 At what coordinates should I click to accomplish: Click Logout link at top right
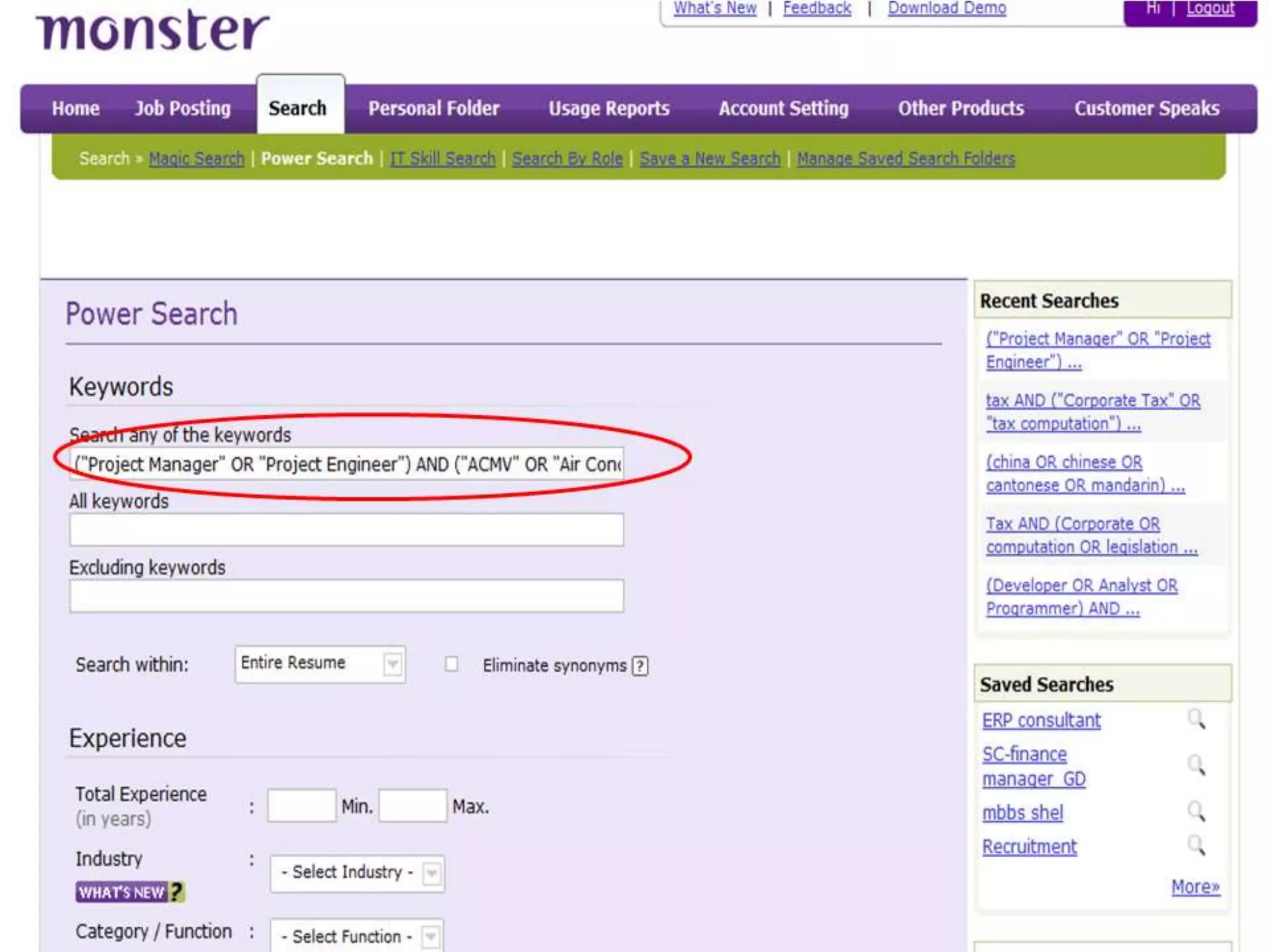[x=1210, y=9]
